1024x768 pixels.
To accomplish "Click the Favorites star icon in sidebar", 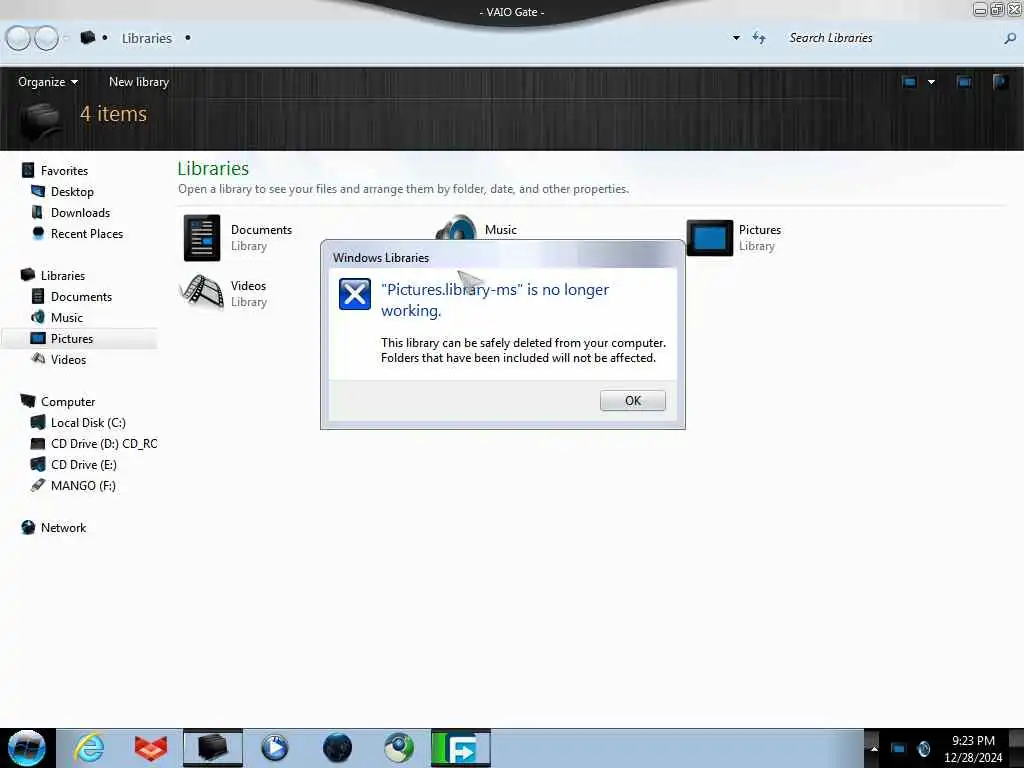I will [x=27, y=170].
